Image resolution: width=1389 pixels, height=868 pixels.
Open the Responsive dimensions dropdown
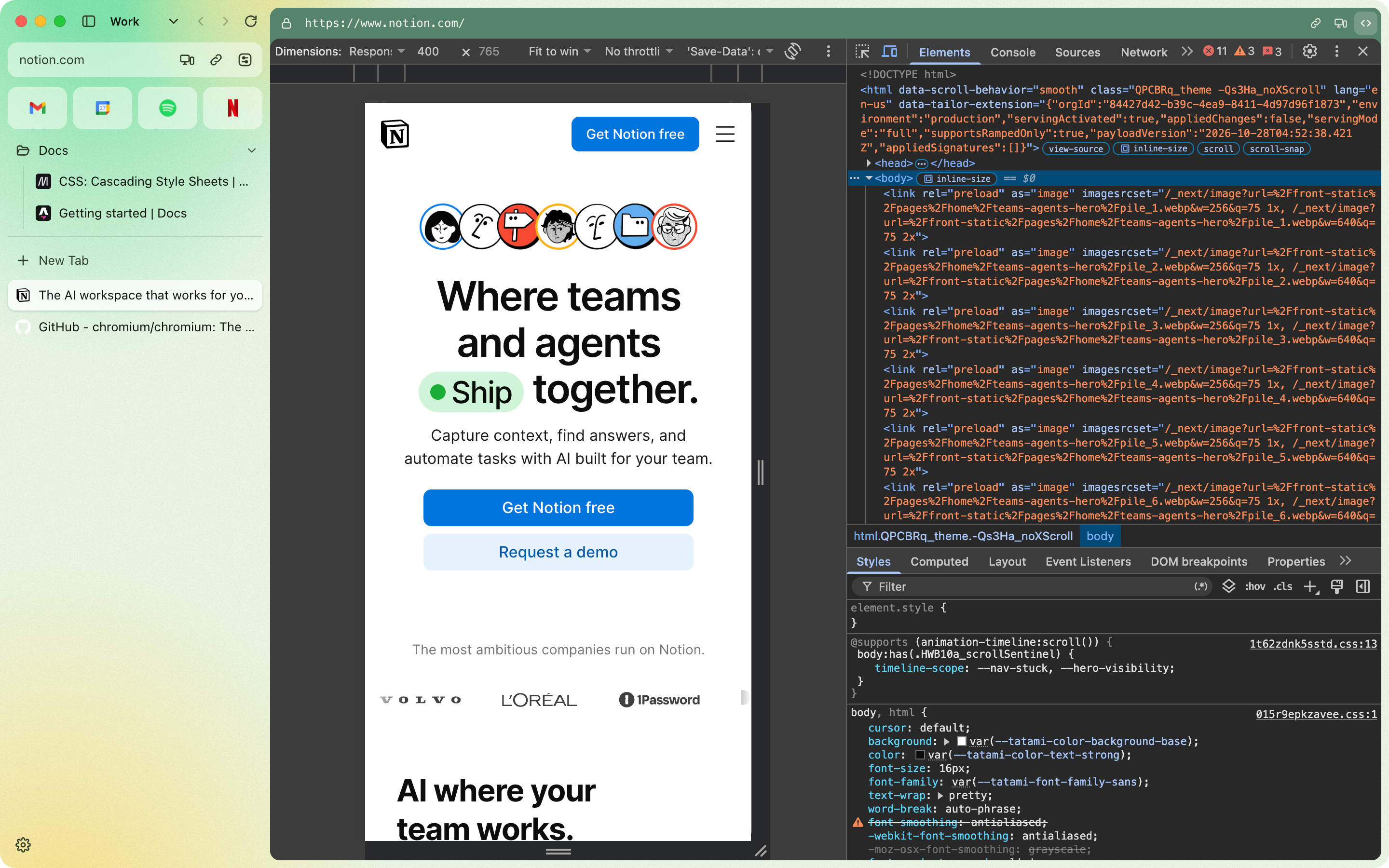(x=377, y=52)
